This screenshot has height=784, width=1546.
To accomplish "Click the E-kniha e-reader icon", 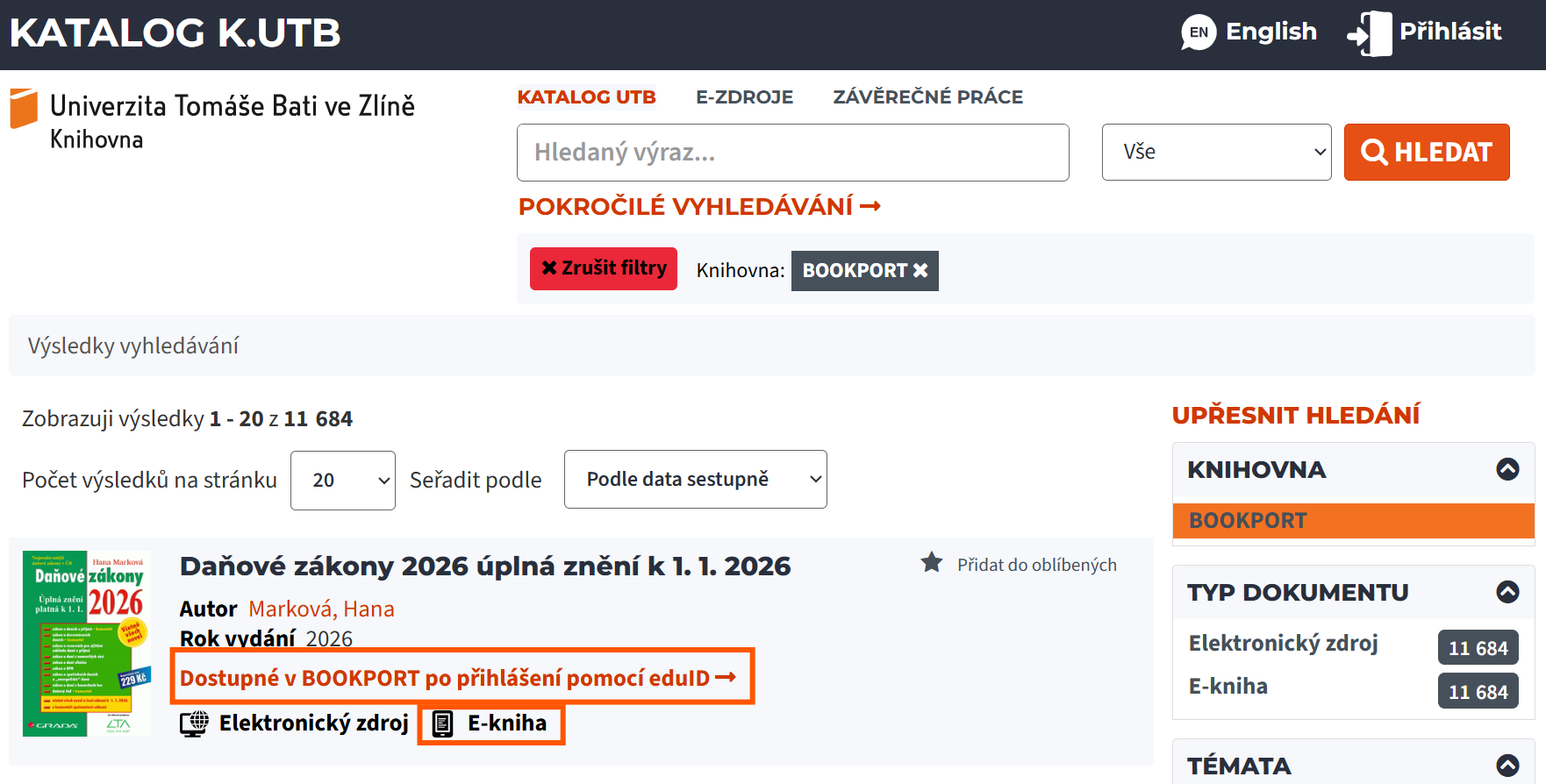I will [443, 723].
